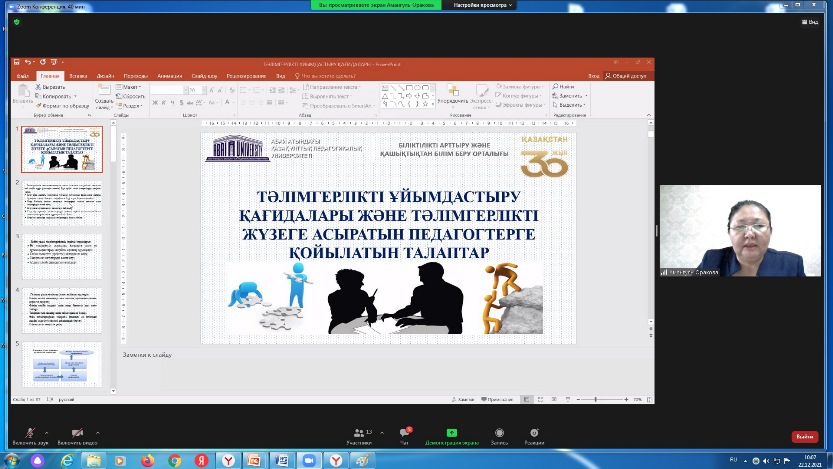Start recording with the Record icon
The height and width of the screenshot is (469, 833).
[499, 432]
